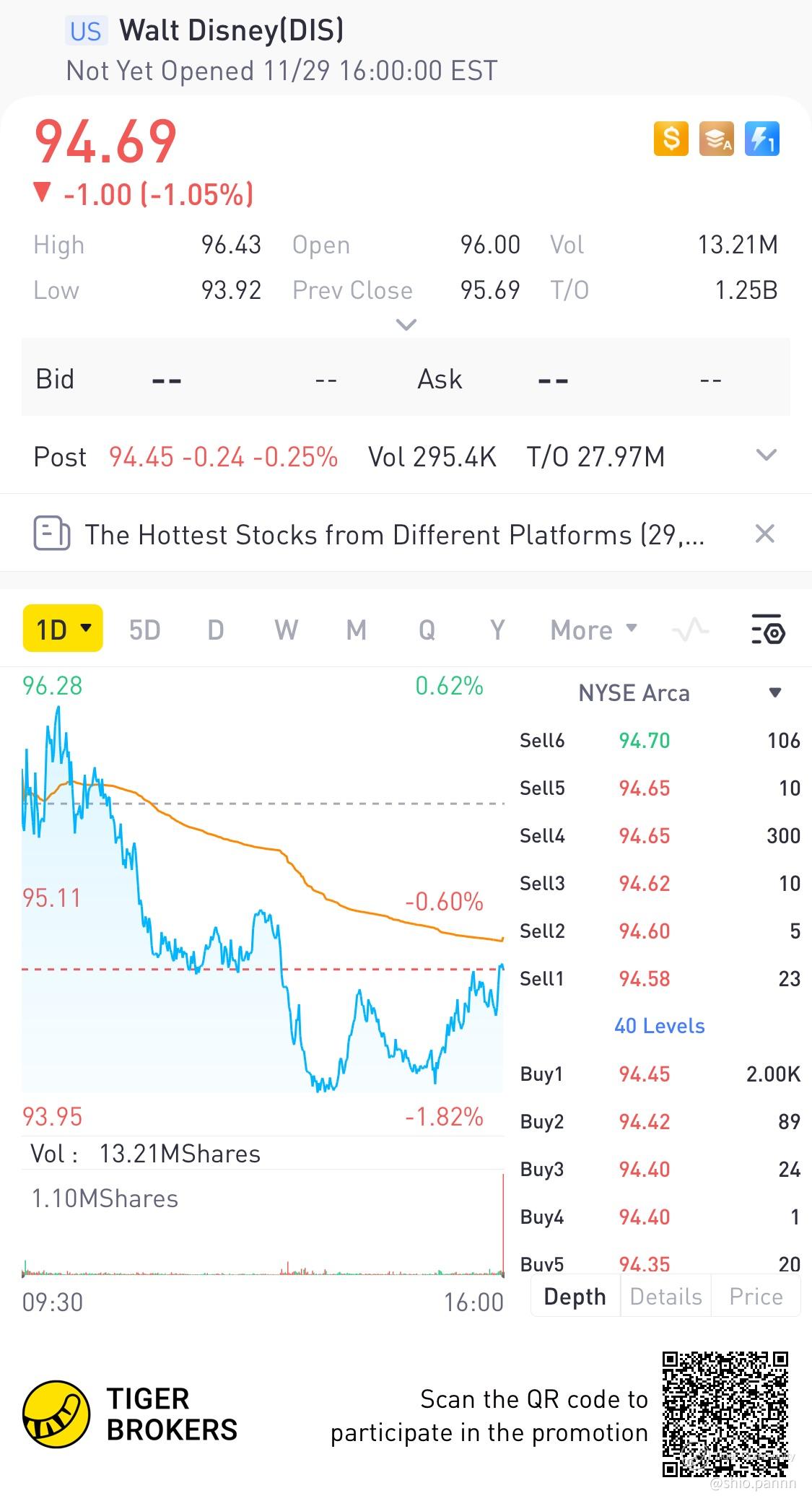The height and width of the screenshot is (1501, 812).
Task: Open the More timeframes dropdown
Action: [x=593, y=630]
